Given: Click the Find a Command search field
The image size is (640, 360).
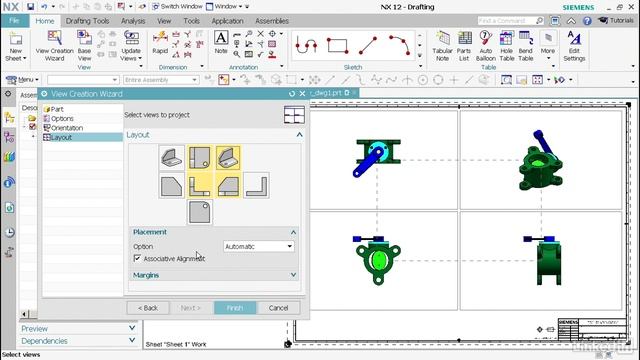Looking at the screenshot, I should pyautogui.click(x=511, y=20).
